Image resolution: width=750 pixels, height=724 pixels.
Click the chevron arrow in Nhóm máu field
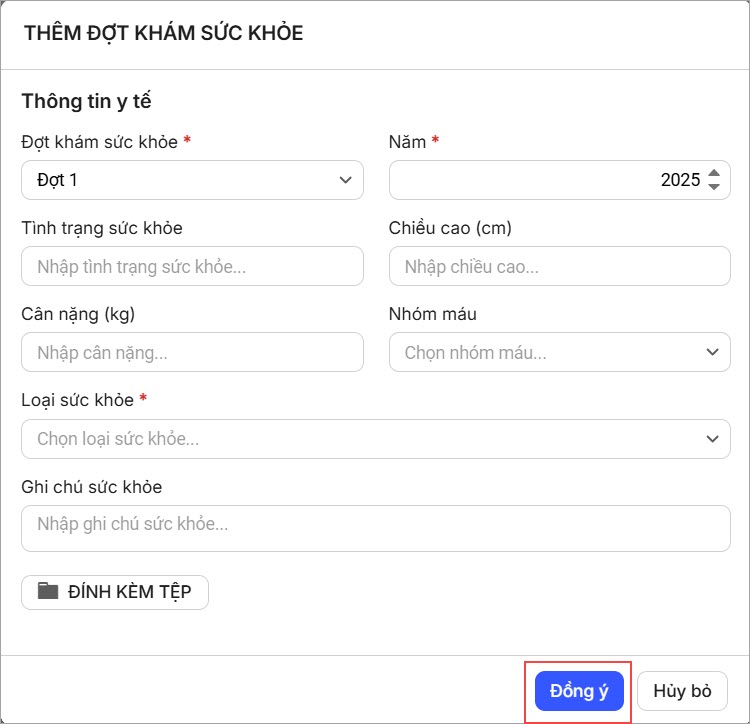click(712, 352)
